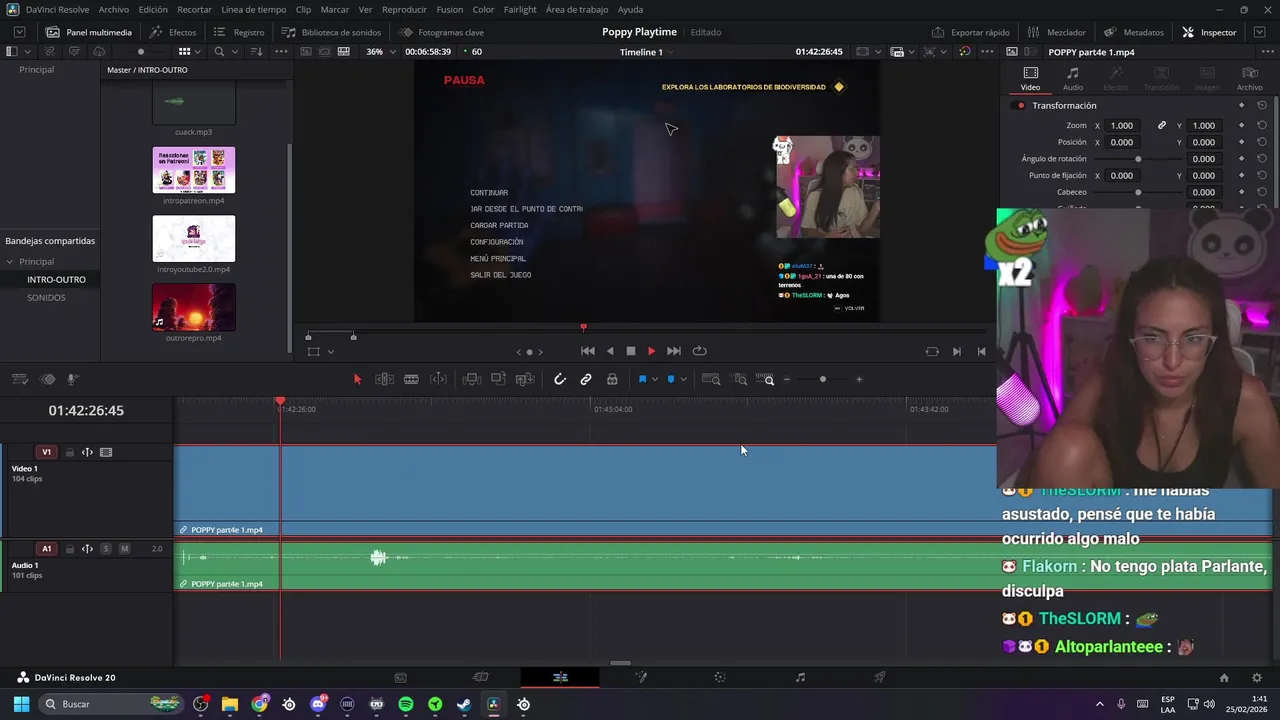Open the Mezclador panel
Screen dimensions: 1280x720
[1056, 32]
